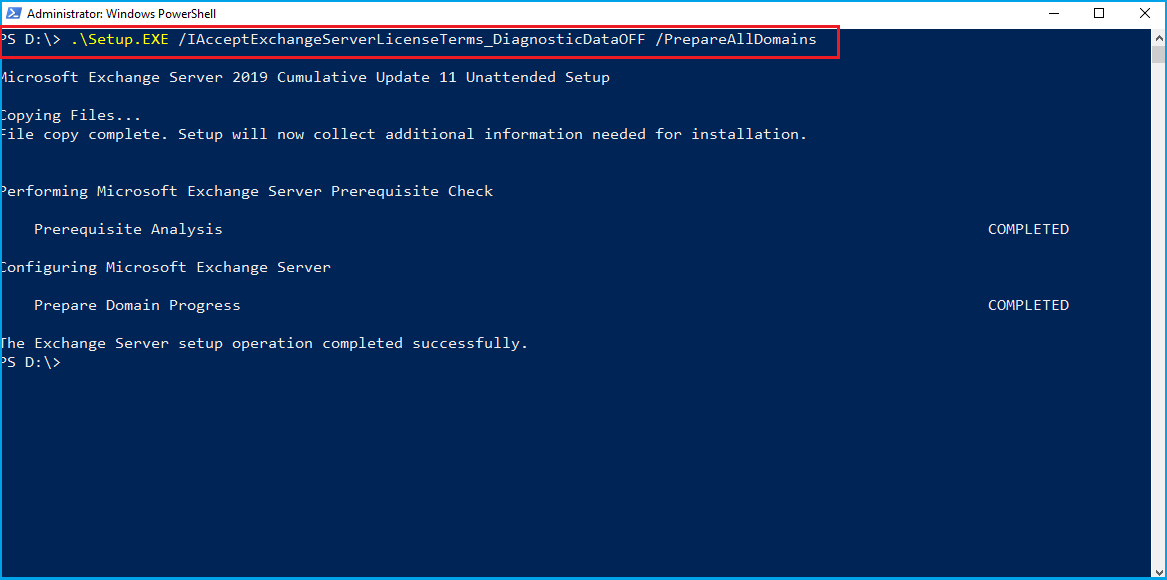Minimize the PowerShell window

(1053, 14)
